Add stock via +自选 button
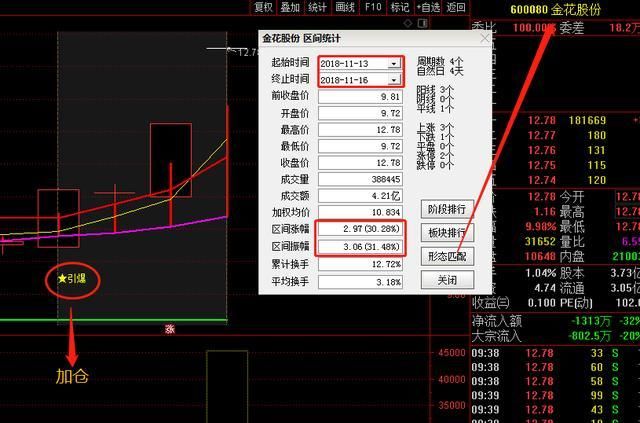 pos(428,7)
